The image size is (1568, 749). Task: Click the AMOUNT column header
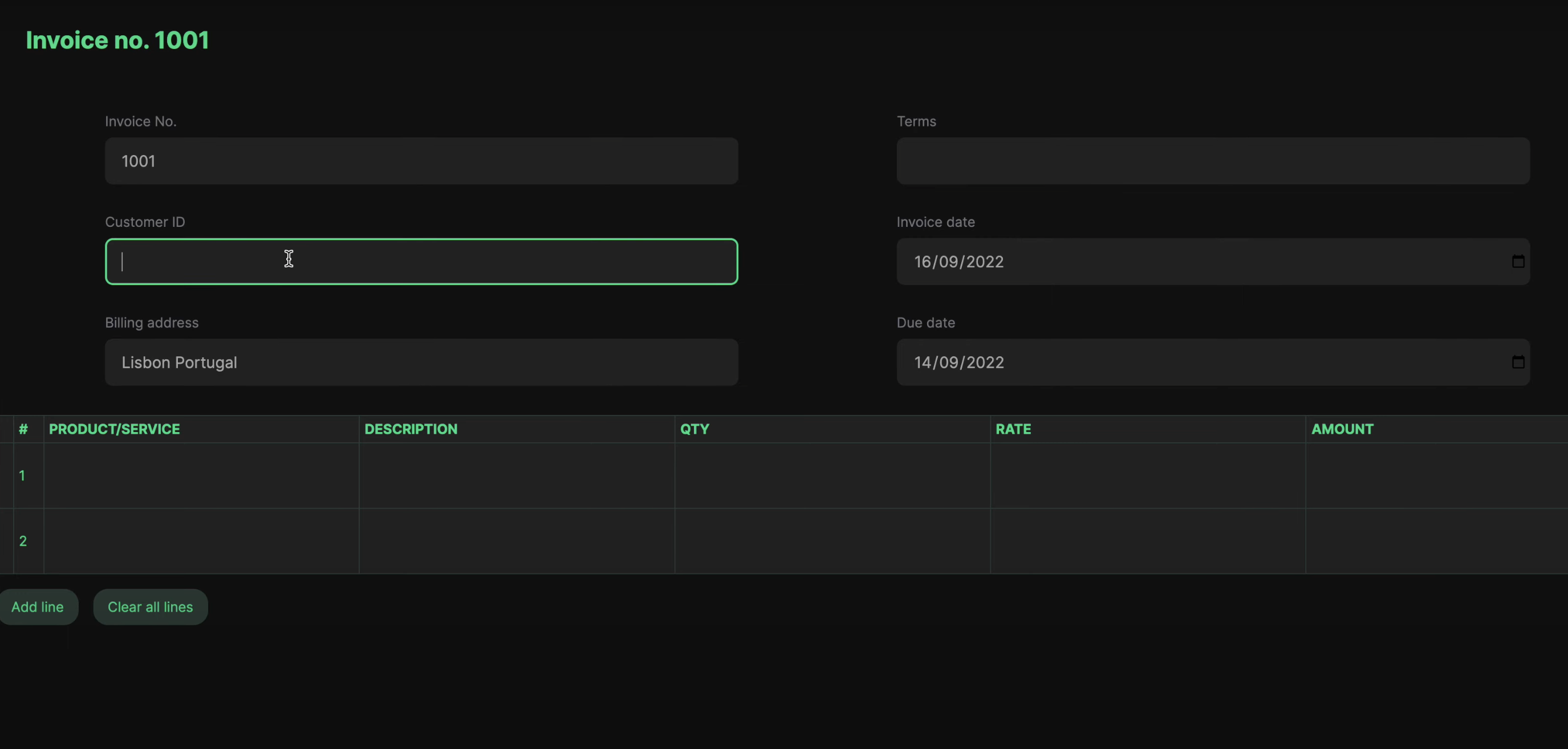point(1342,430)
